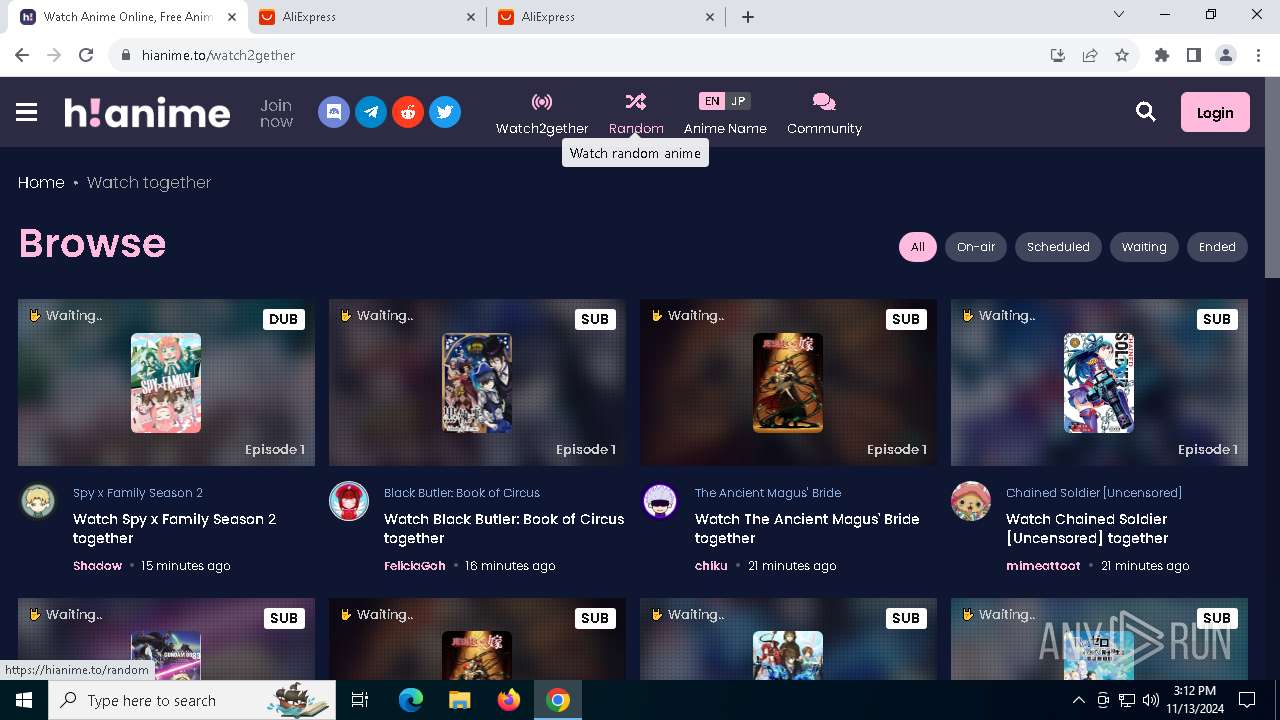The image size is (1280, 720).
Task: Switch anime name language to JP
Action: (738, 101)
